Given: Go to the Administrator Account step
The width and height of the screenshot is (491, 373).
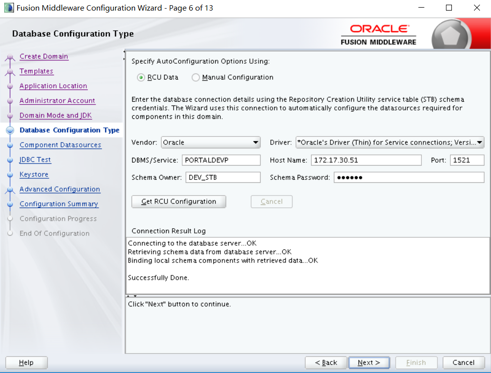Looking at the screenshot, I should click(57, 100).
